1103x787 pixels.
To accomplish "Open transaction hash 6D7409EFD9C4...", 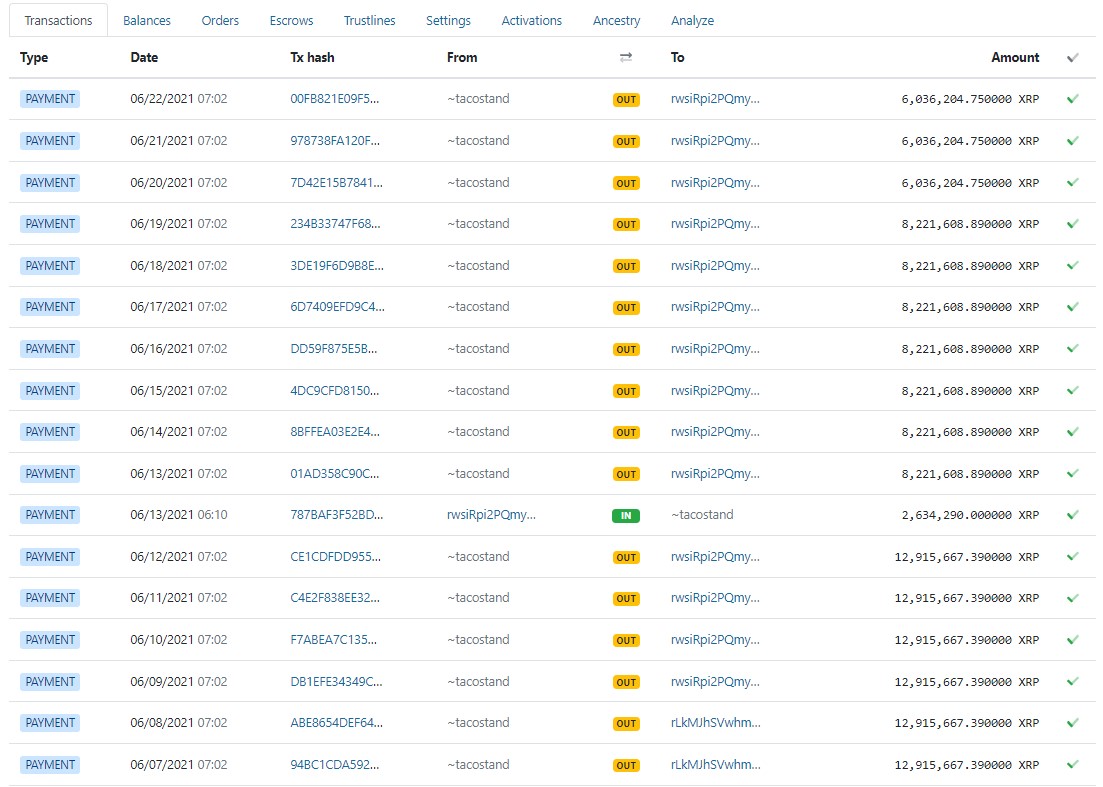I will (337, 307).
